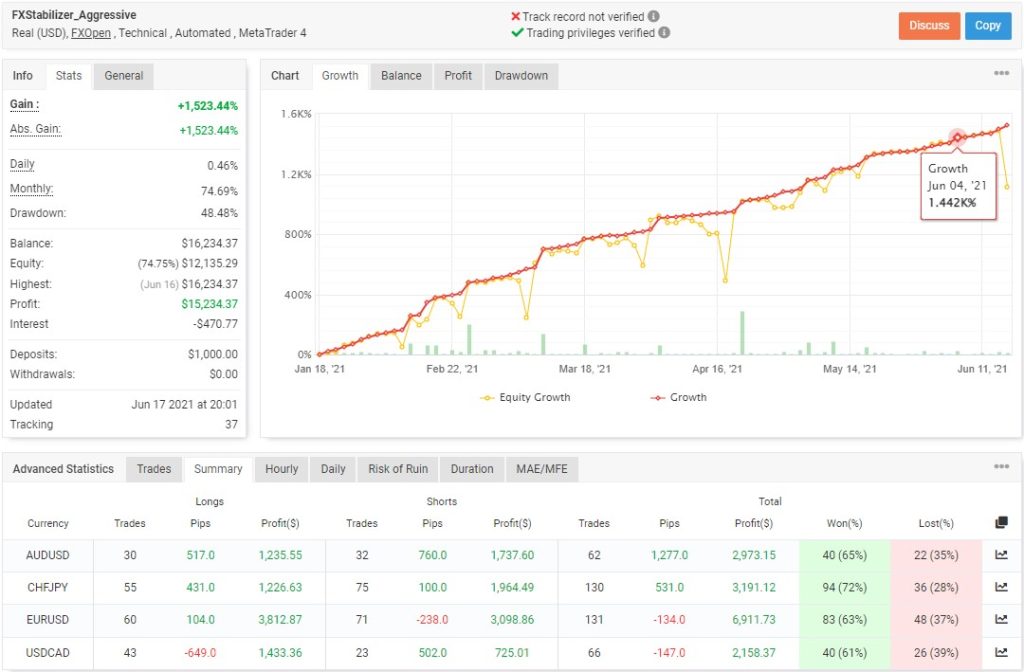Screen dimensions: 1024x672
Task: Open the USDCAD row chart icon
Action: tap(1001, 652)
